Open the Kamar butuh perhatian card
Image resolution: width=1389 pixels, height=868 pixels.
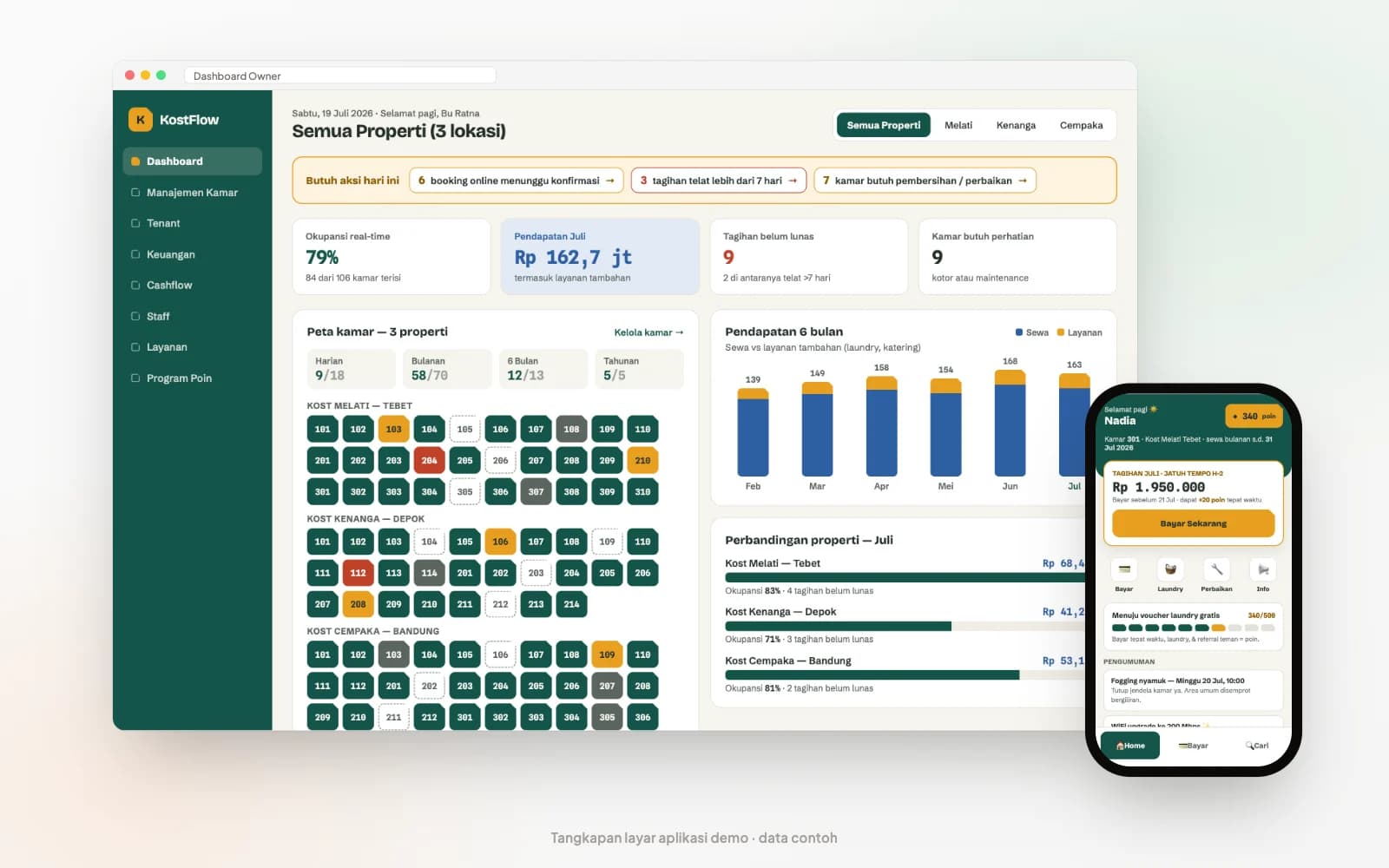point(1017,257)
